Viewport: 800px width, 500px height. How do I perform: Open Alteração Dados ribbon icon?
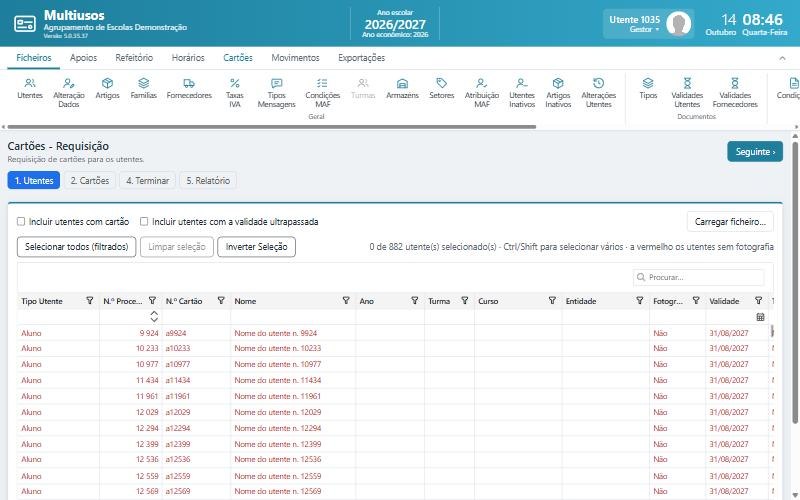coord(69,92)
